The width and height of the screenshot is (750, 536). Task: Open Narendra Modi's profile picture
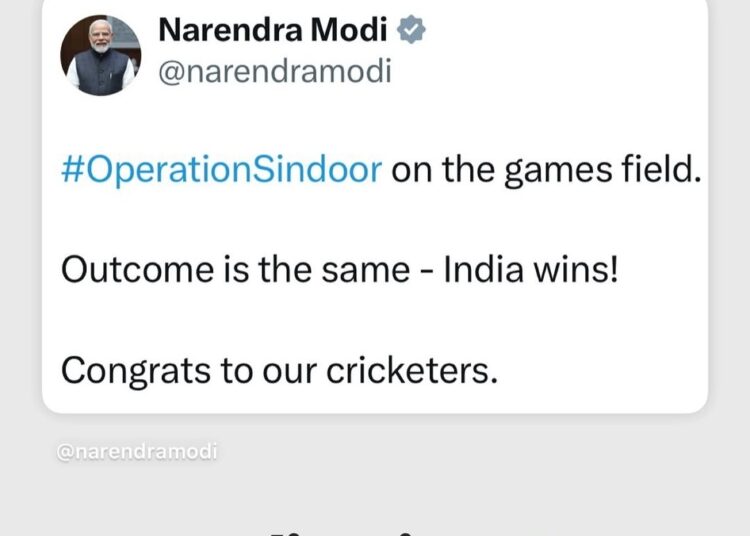pyautogui.click(x=100, y=55)
